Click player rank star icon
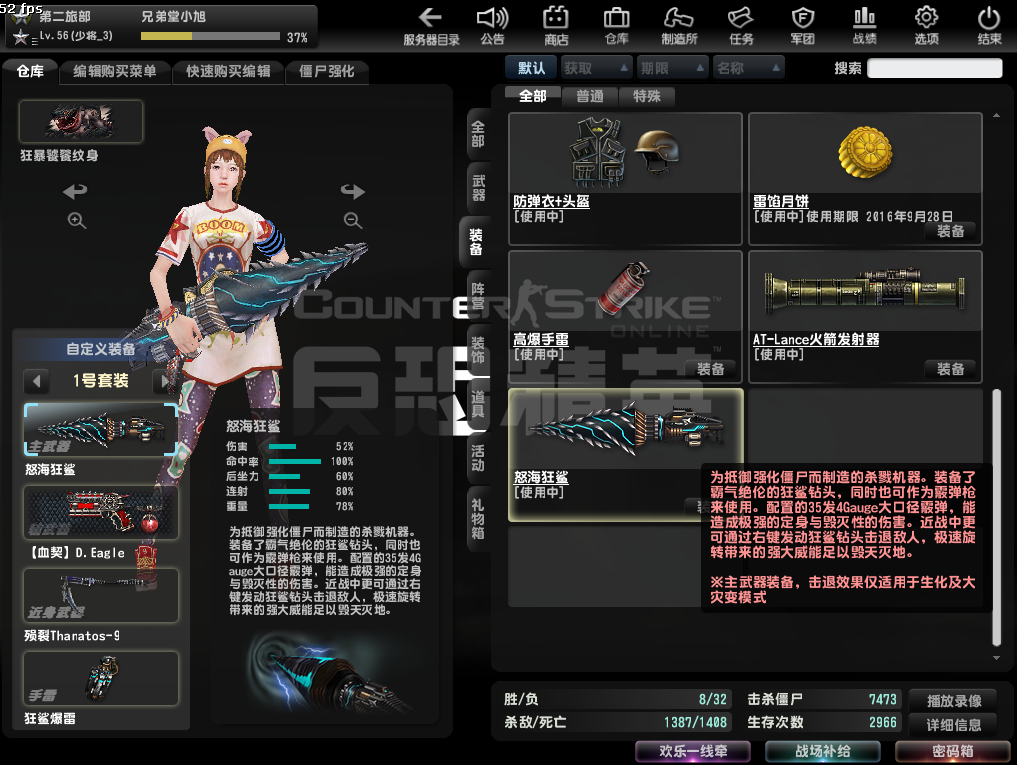The image size is (1017, 765). (x=21, y=37)
